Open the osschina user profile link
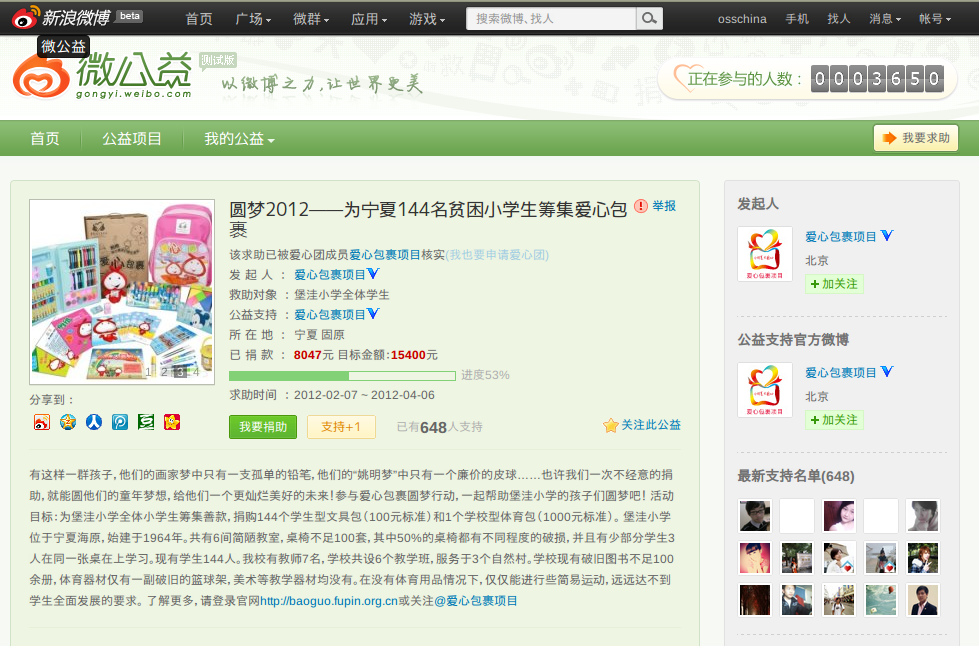The height and width of the screenshot is (646, 979). pyautogui.click(x=742, y=19)
